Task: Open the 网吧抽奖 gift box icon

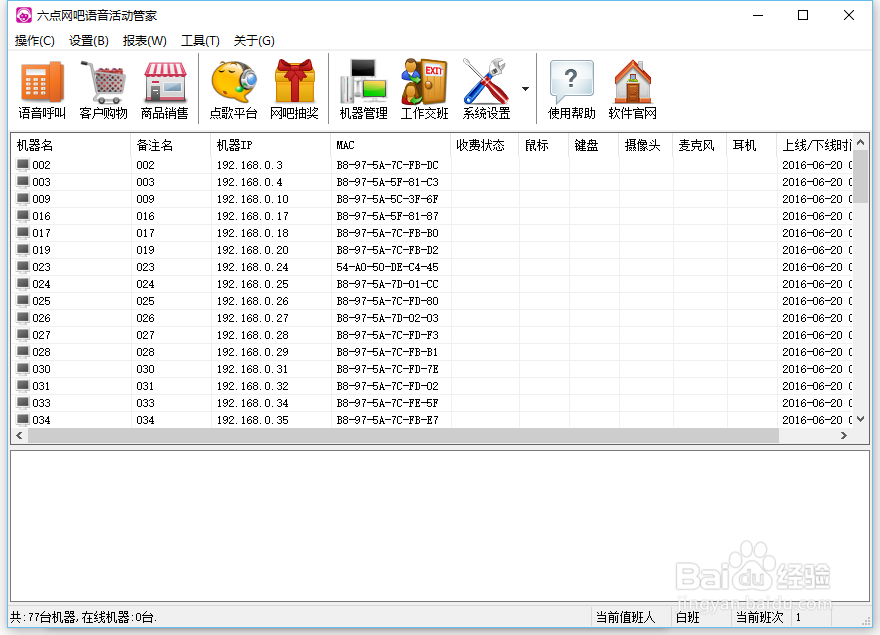Action: tap(295, 89)
